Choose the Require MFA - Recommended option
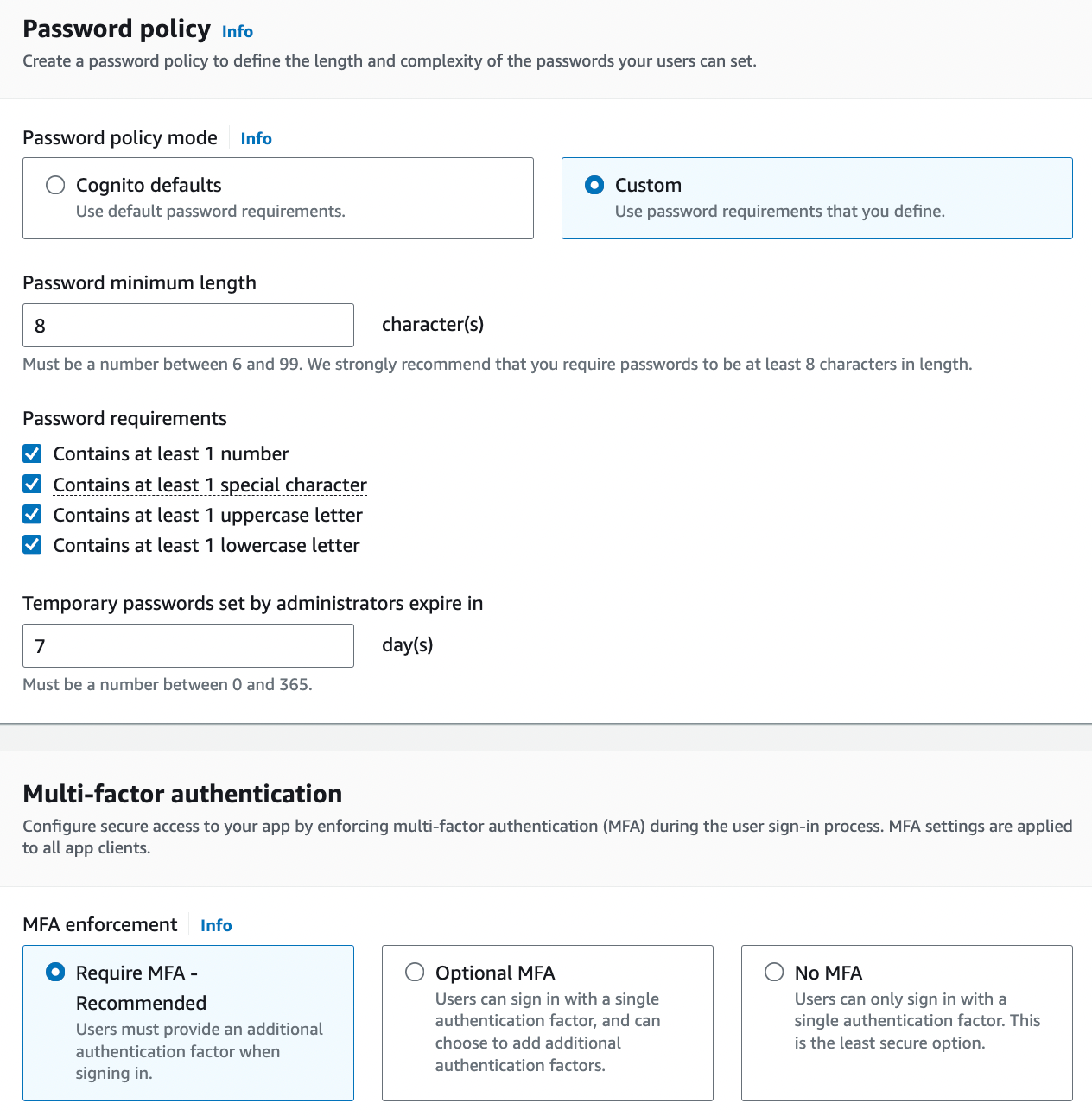Image resolution: width=1092 pixels, height=1116 pixels. 55,973
